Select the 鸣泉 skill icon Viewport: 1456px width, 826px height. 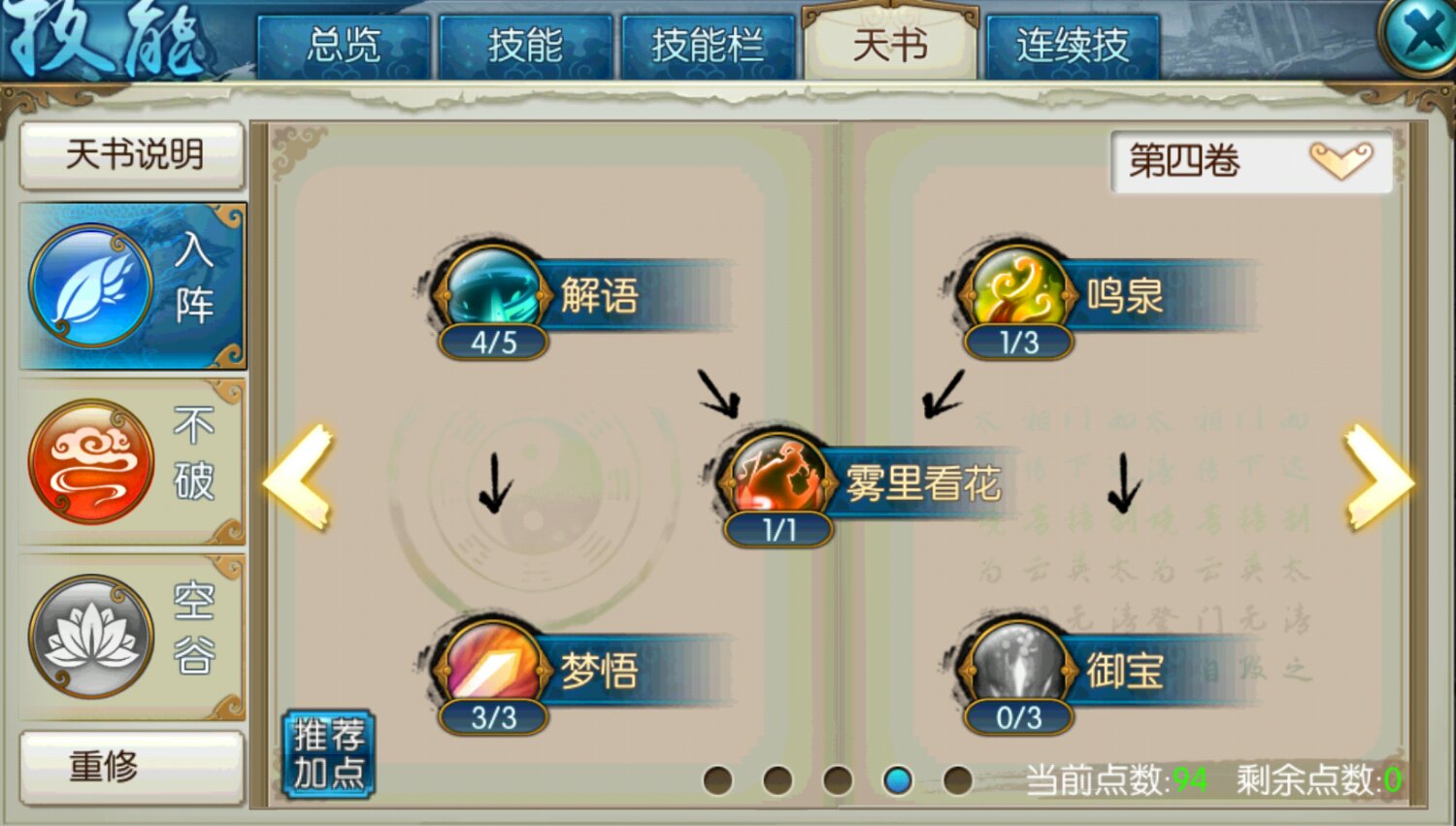tap(1016, 291)
